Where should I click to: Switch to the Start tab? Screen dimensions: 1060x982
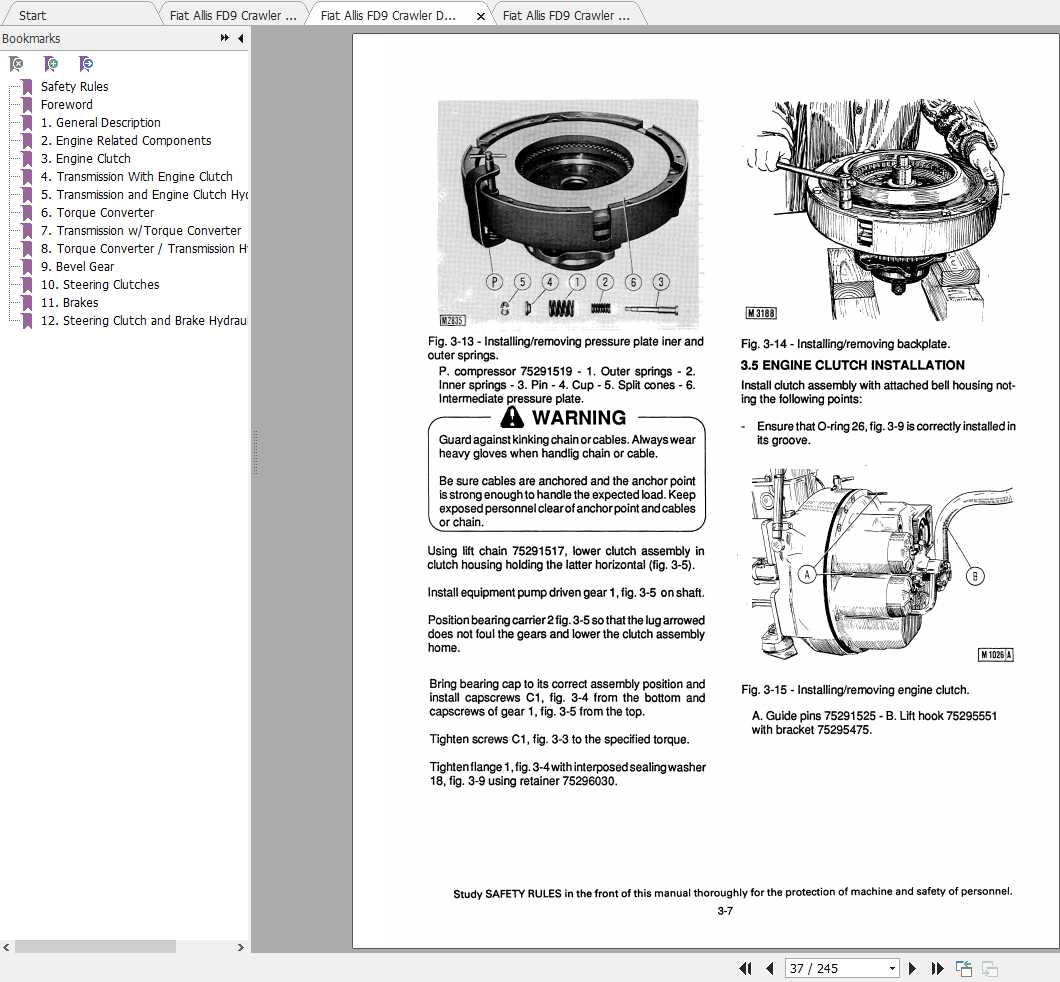click(32, 15)
